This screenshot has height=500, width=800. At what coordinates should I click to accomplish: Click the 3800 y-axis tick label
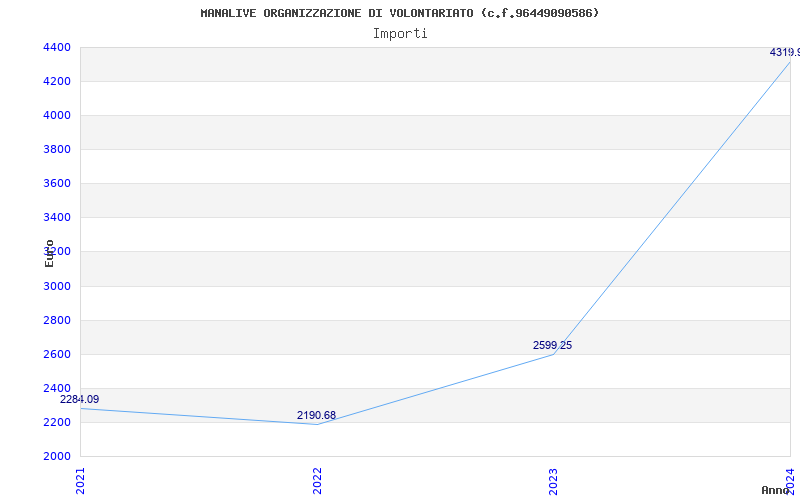pos(57,149)
